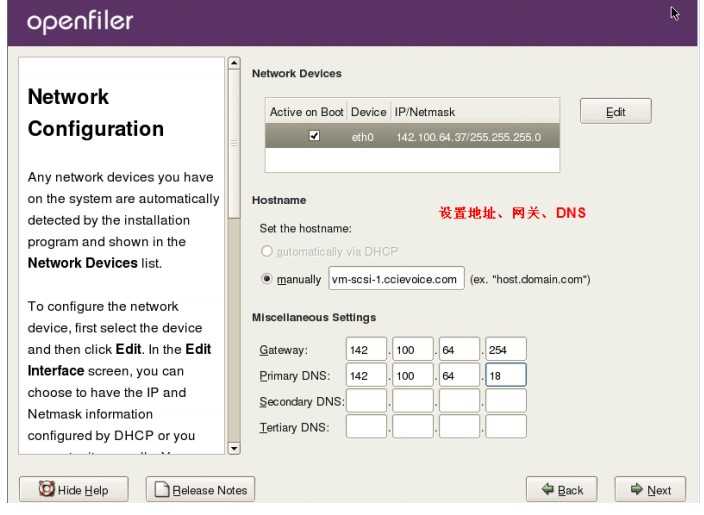Click Gateway third octet field 64
Screen dimensions: 704x515
(459, 349)
